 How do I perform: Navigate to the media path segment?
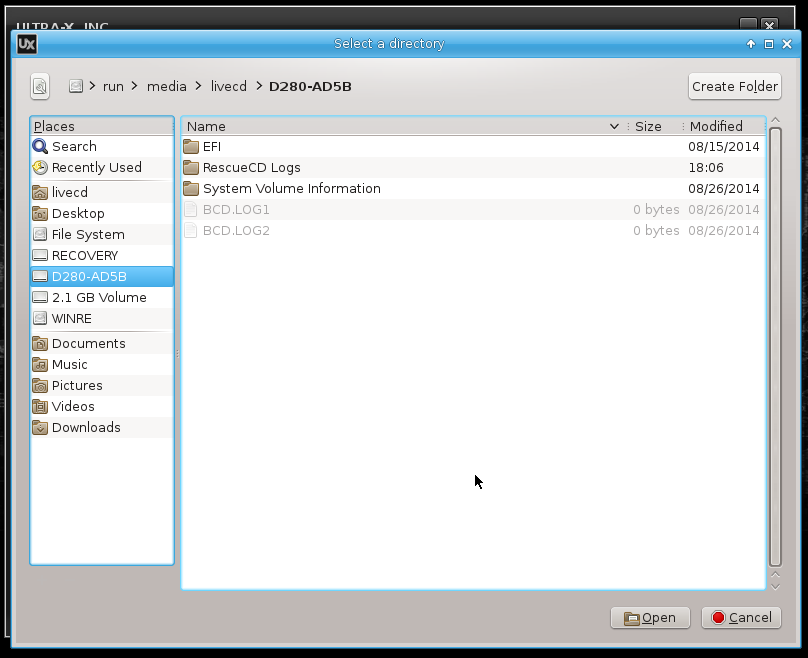tap(166, 87)
